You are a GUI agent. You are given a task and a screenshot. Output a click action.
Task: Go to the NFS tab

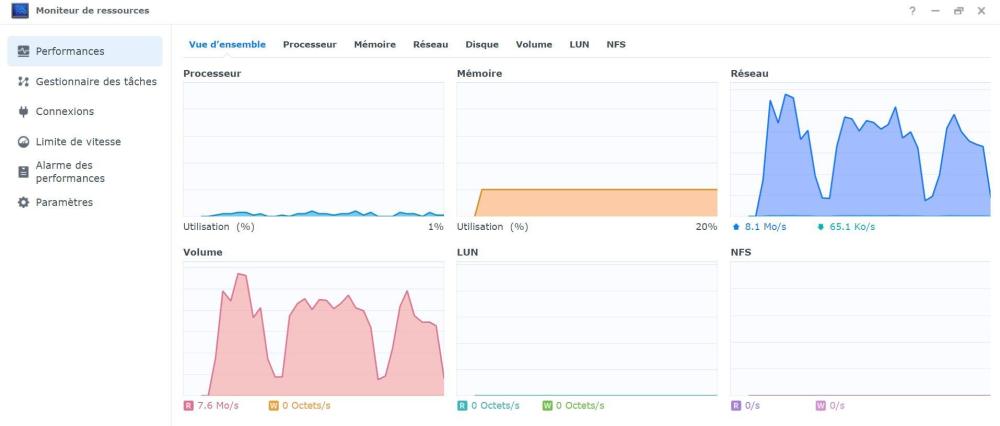pyautogui.click(x=616, y=45)
